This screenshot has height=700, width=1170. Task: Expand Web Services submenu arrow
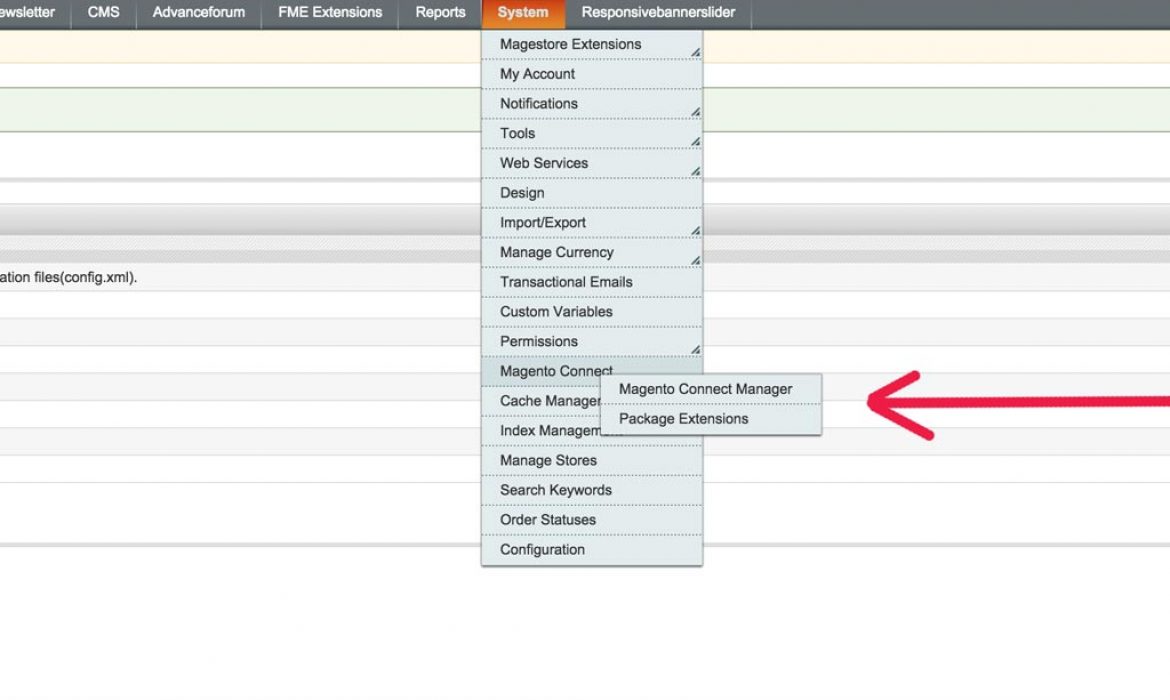(695, 172)
